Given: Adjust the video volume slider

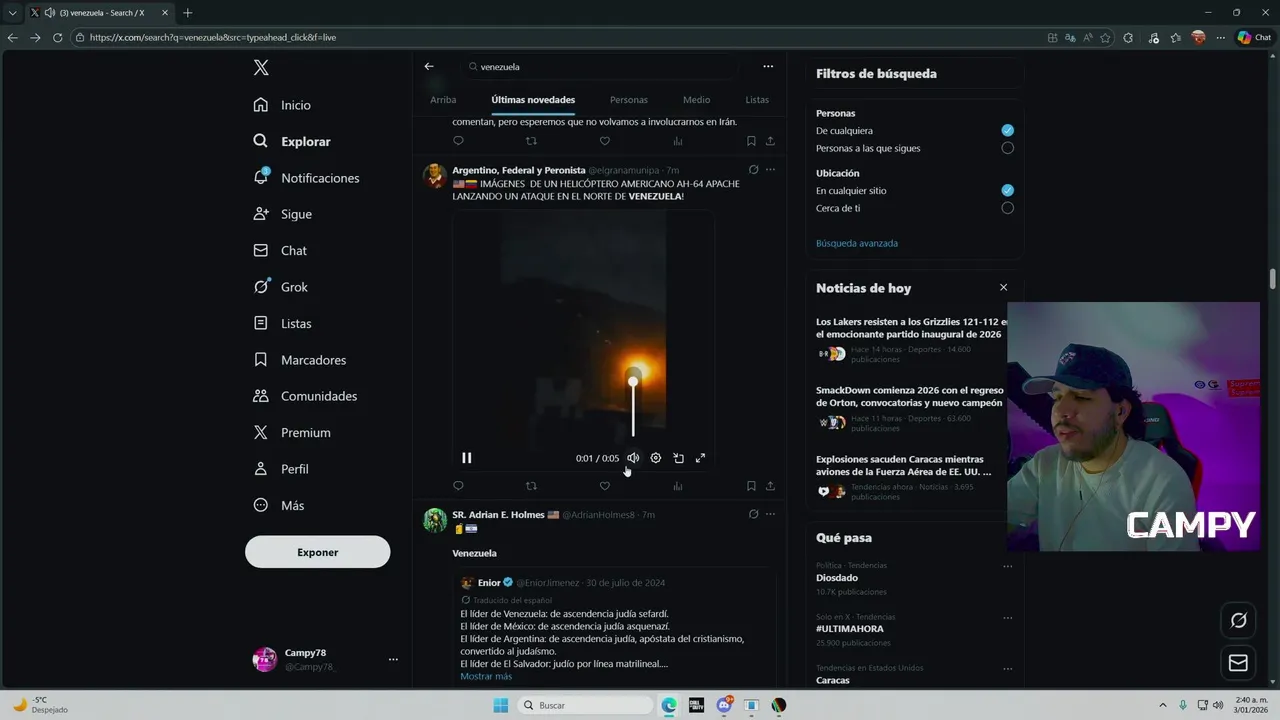Looking at the screenshot, I should tap(633, 406).
